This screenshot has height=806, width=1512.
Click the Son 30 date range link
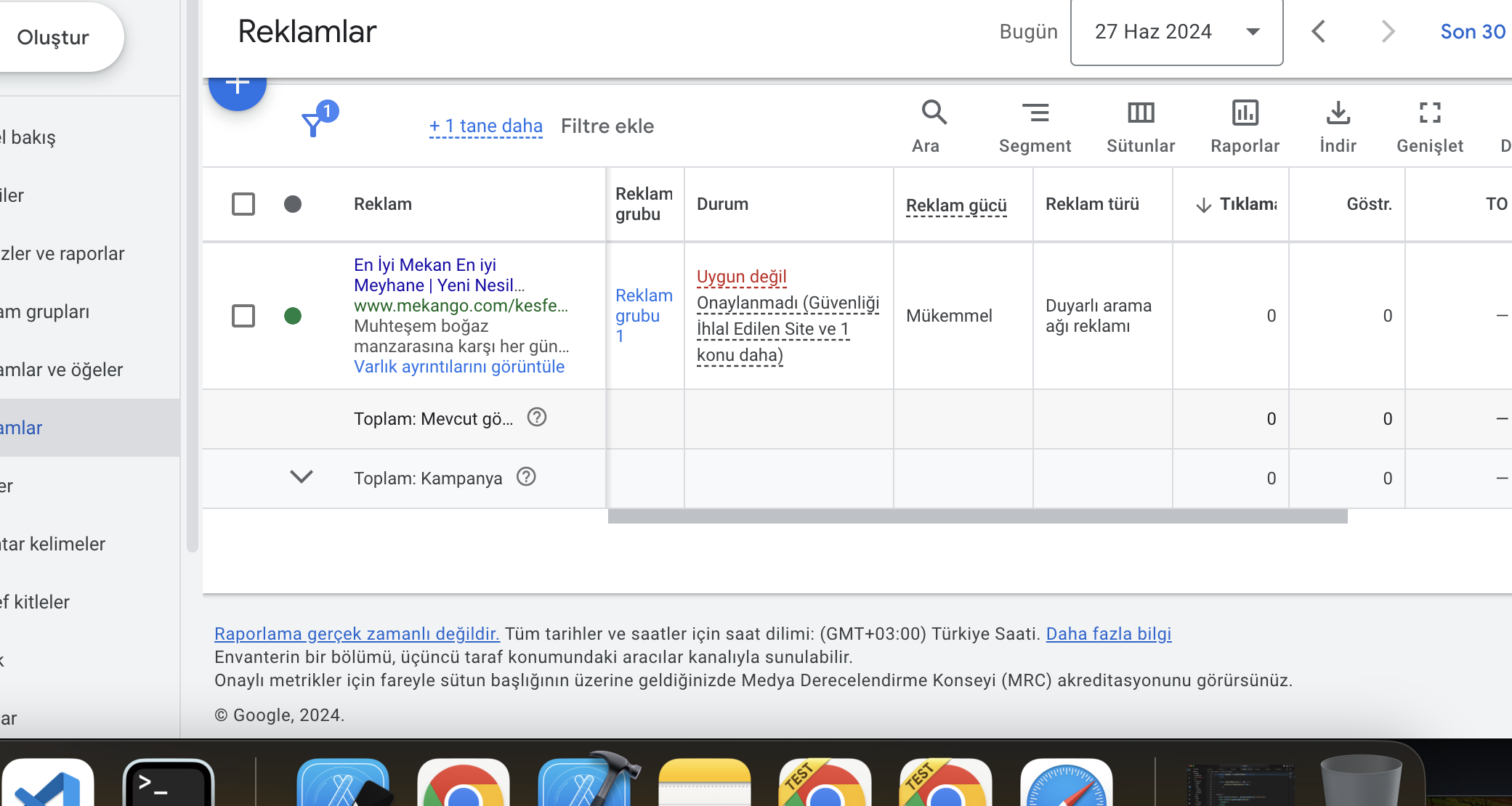click(x=1473, y=31)
